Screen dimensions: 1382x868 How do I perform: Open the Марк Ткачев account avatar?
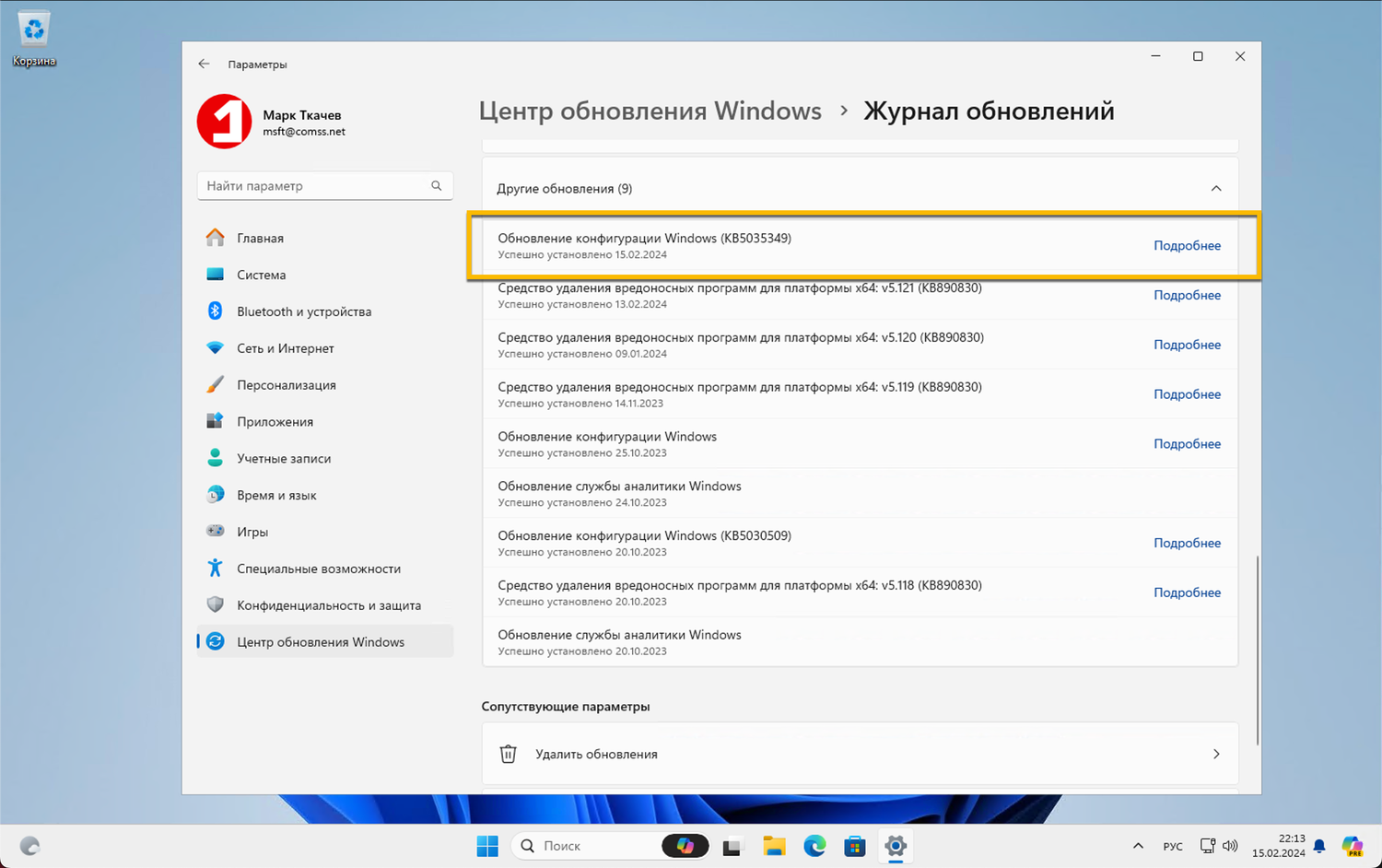[224, 122]
